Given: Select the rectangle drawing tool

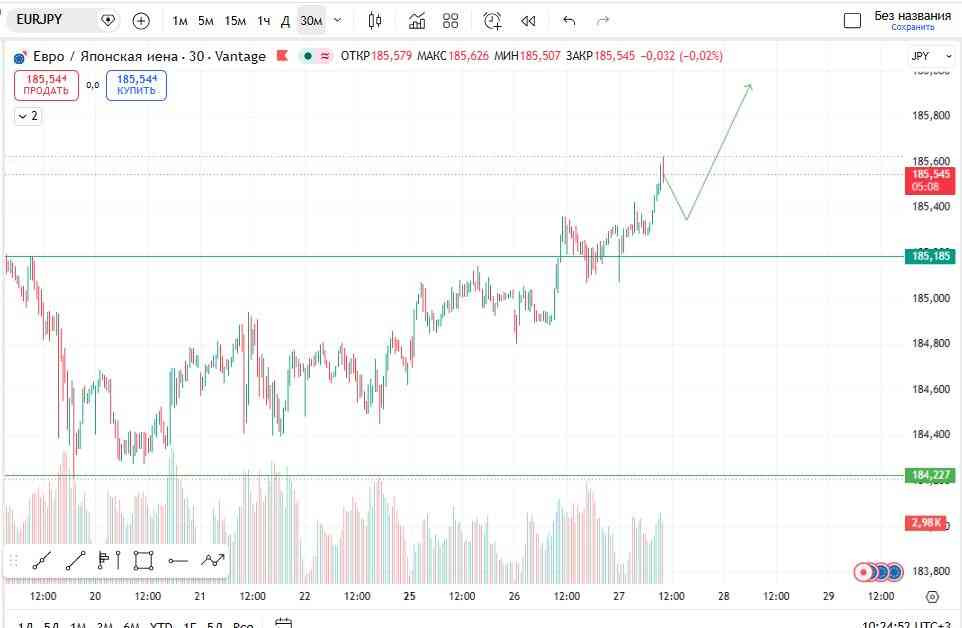Looking at the screenshot, I should tap(143, 561).
